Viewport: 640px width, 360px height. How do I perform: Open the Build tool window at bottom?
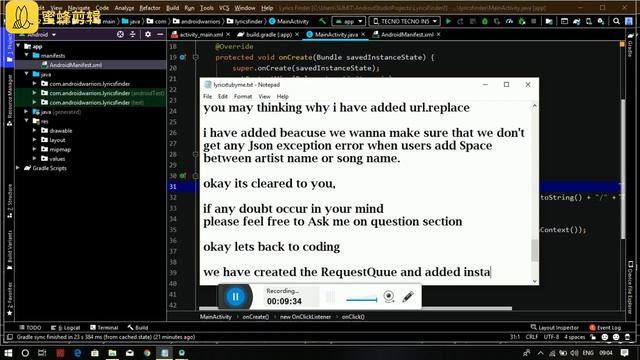(x=138, y=327)
